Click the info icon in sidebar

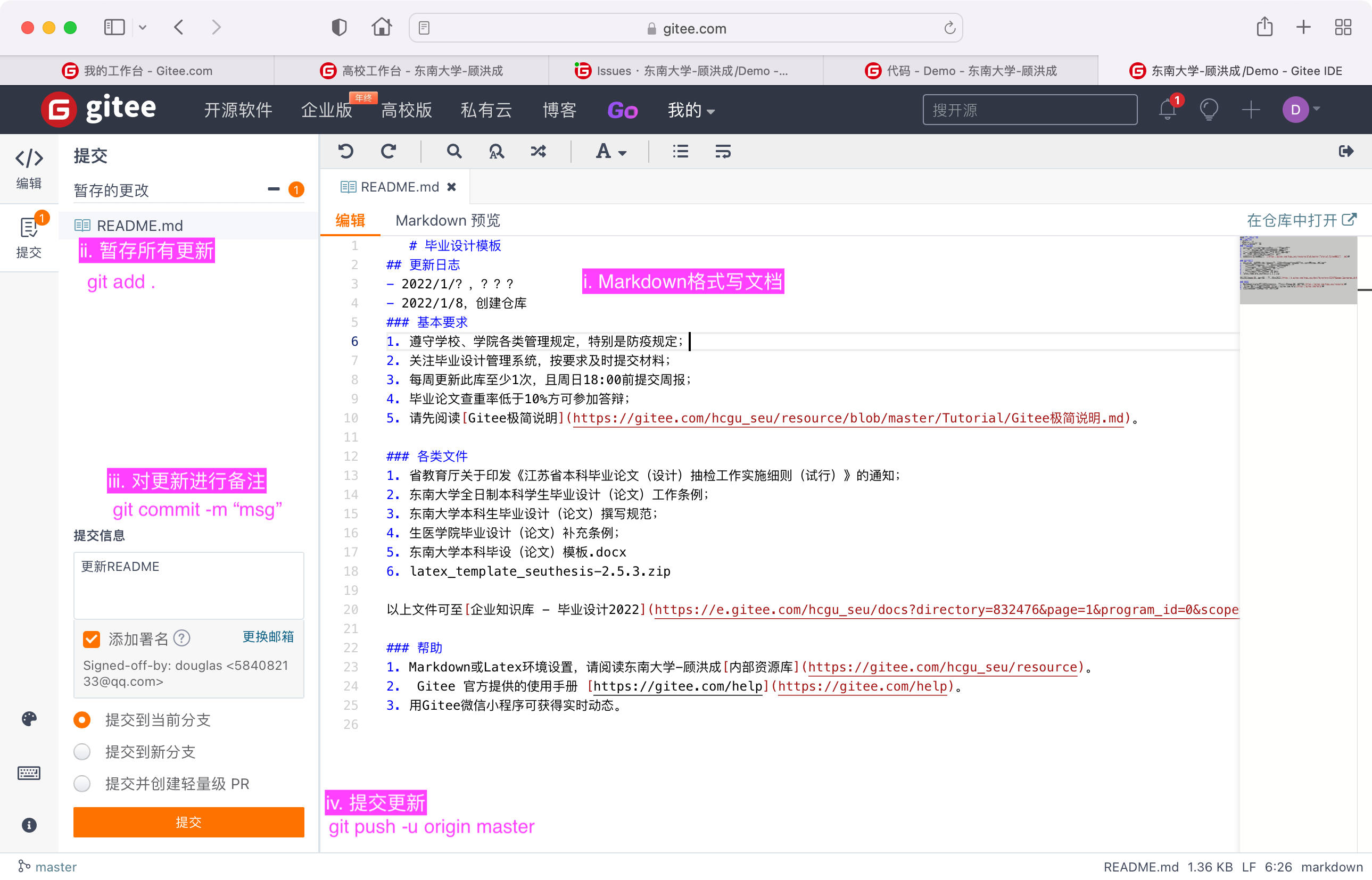pyautogui.click(x=29, y=825)
